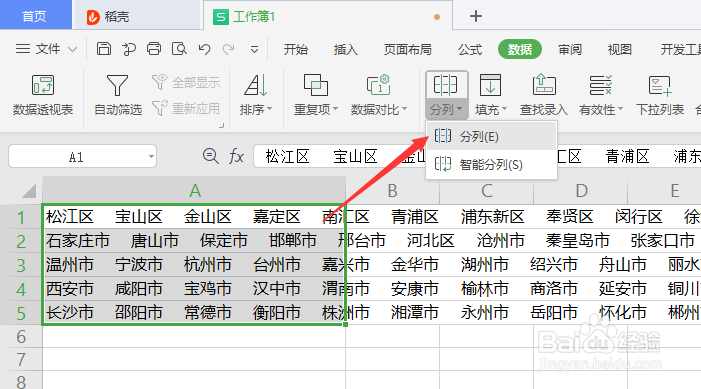Expand the quick access toolbar customize arrow

pyautogui.click(x=254, y=49)
